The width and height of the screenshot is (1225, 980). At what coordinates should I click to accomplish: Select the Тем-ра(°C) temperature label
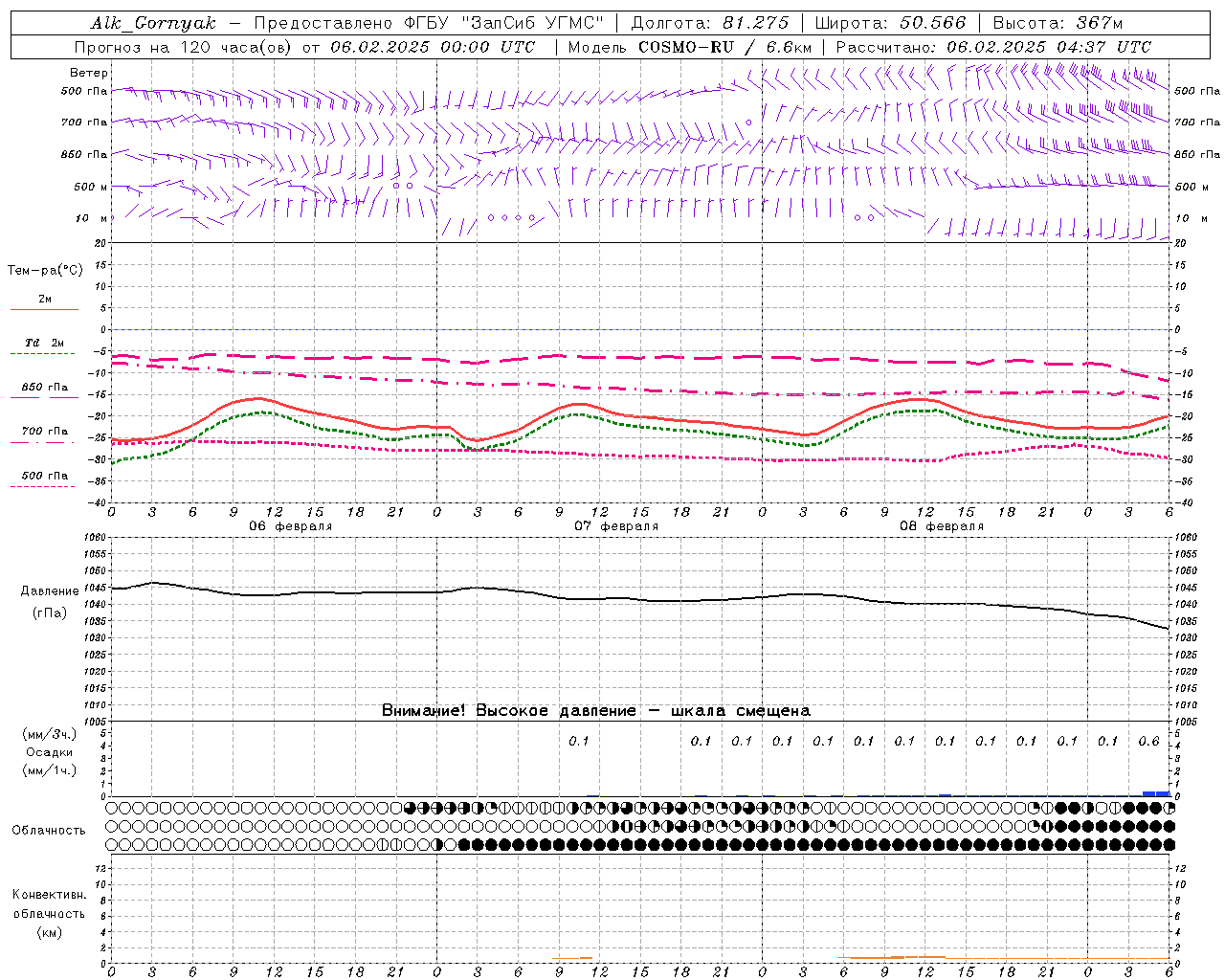coord(45,271)
